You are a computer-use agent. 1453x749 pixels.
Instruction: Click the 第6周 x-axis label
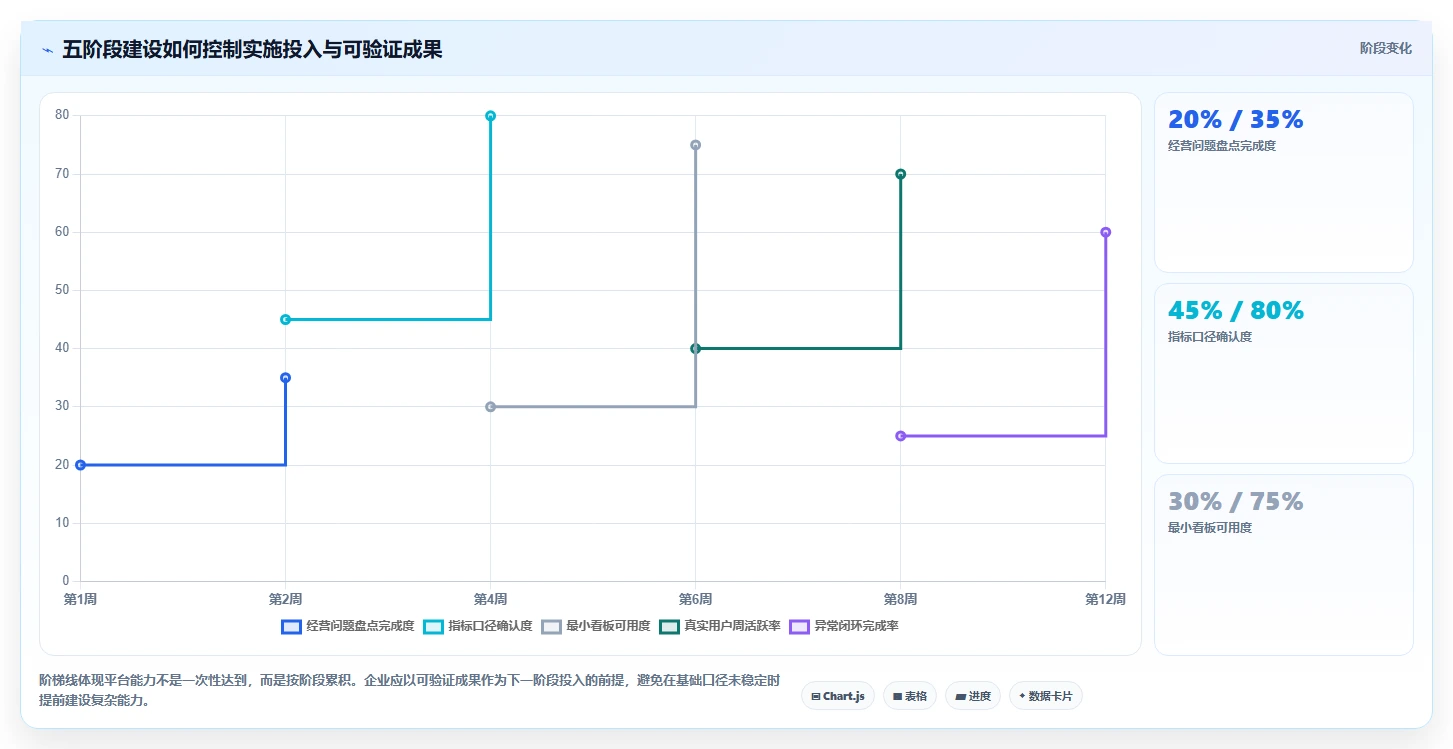click(695, 600)
